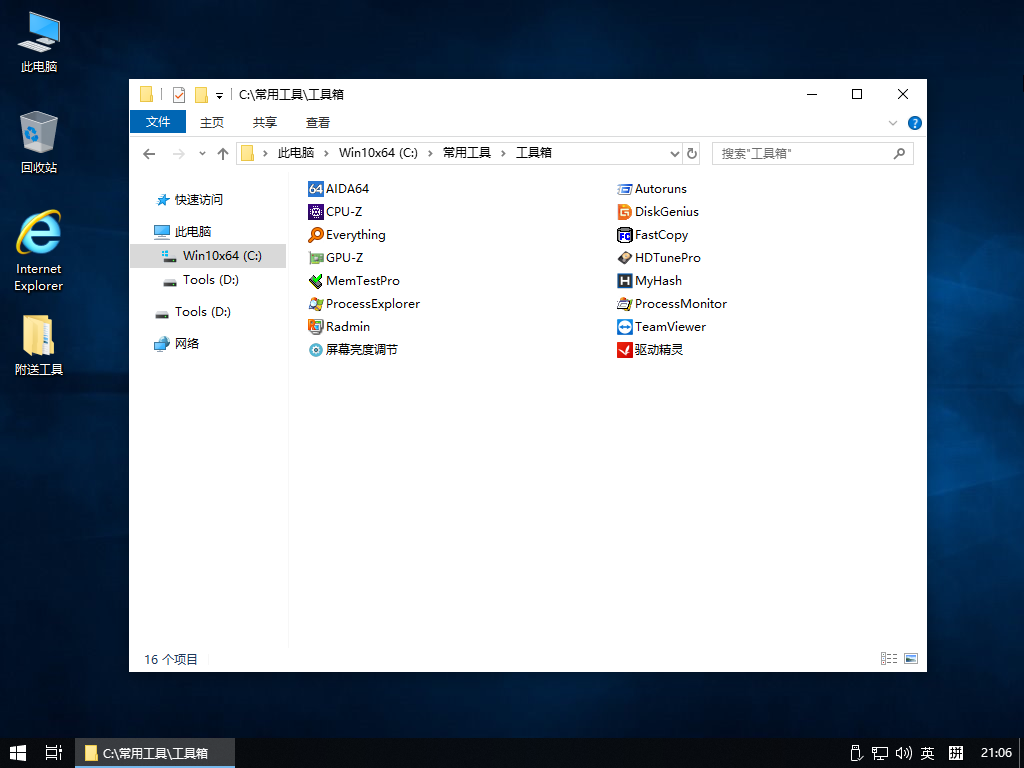Switch to details view layout icon
Screen dimensions: 1024x768
(x=889, y=658)
